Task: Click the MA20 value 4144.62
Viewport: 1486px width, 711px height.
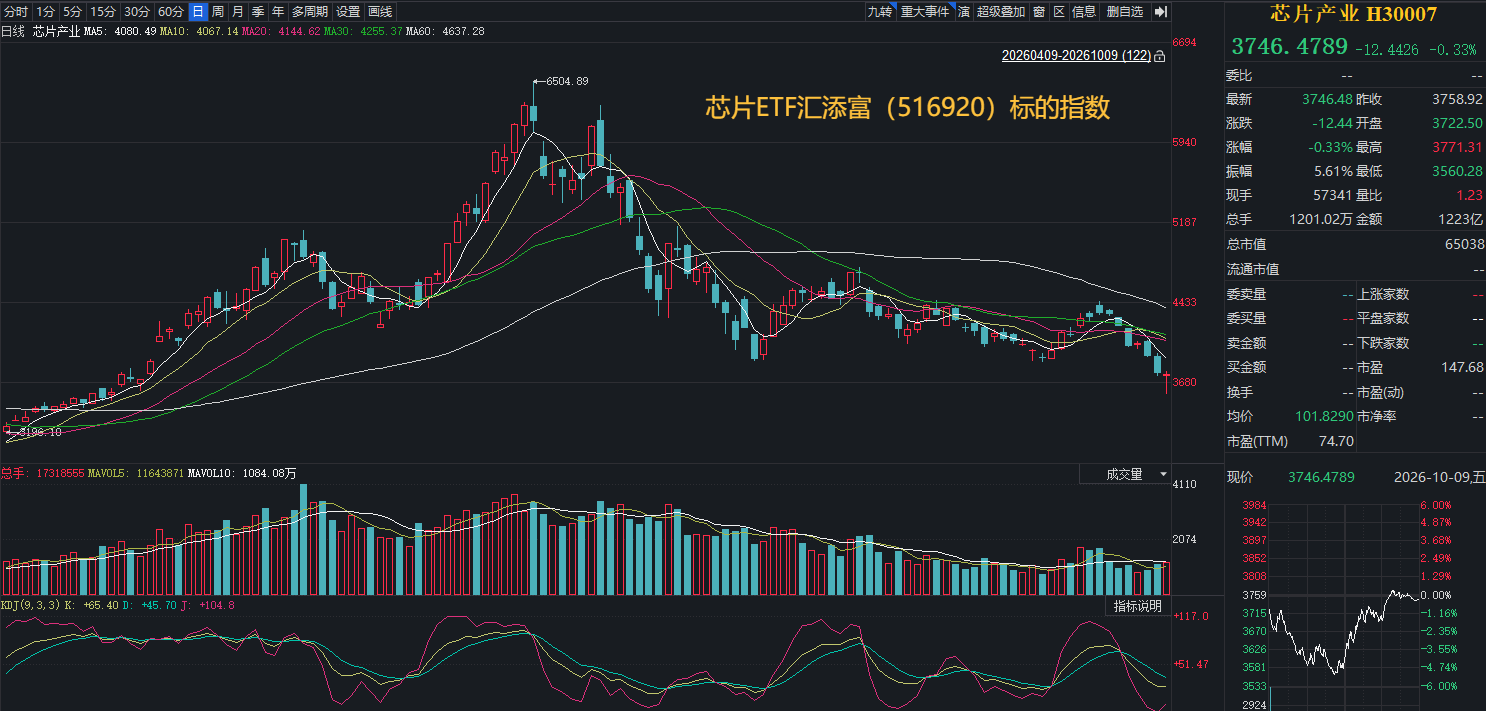Action: point(297,32)
